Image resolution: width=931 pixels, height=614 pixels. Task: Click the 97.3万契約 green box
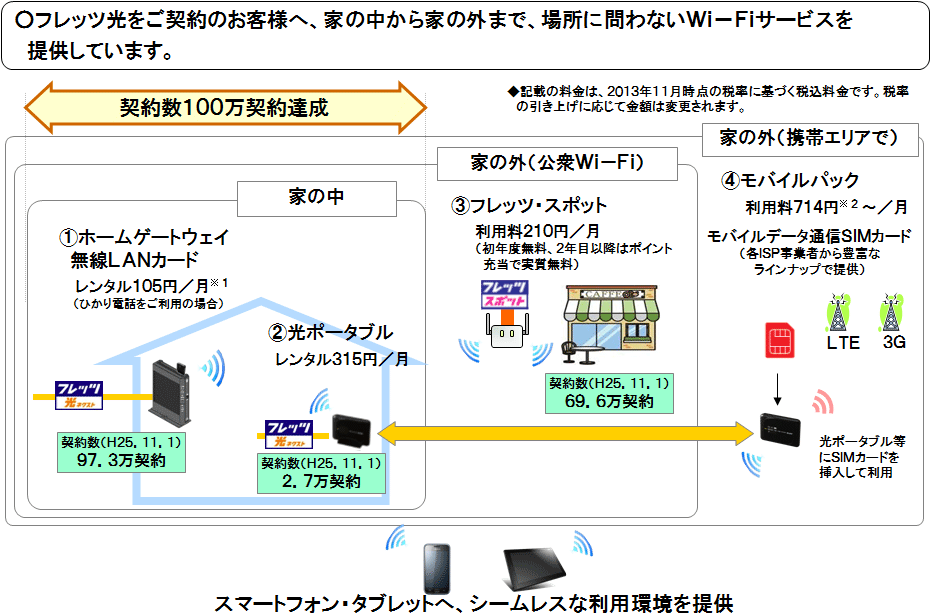pyautogui.click(x=121, y=452)
